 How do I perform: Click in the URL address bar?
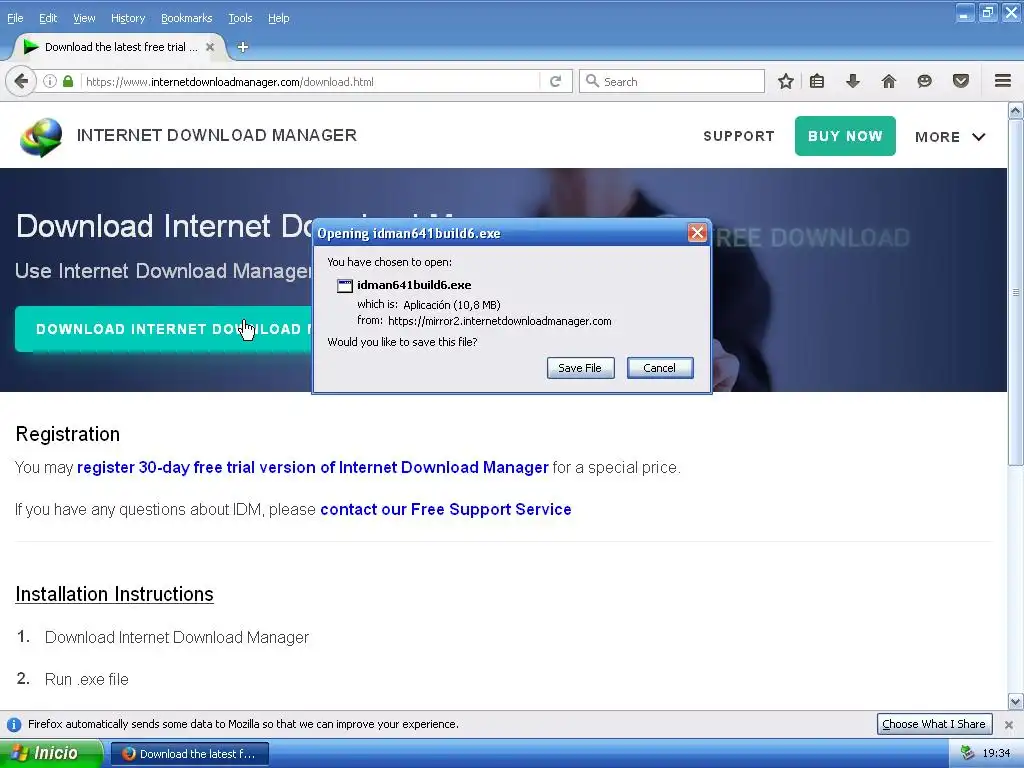pos(311,82)
